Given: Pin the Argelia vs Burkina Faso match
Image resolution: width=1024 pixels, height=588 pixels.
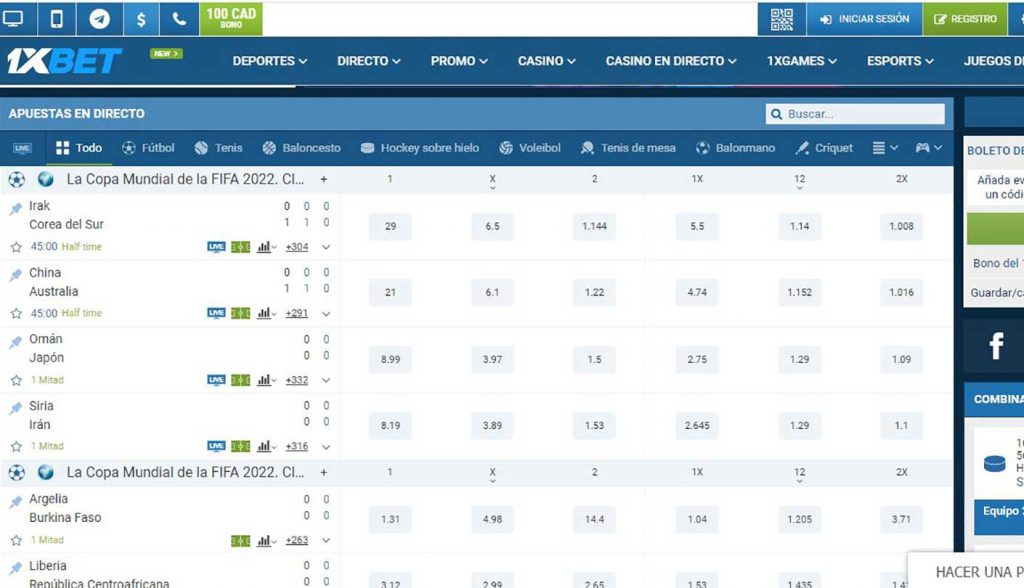Looking at the screenshot, I should click(x=15, y=502).
